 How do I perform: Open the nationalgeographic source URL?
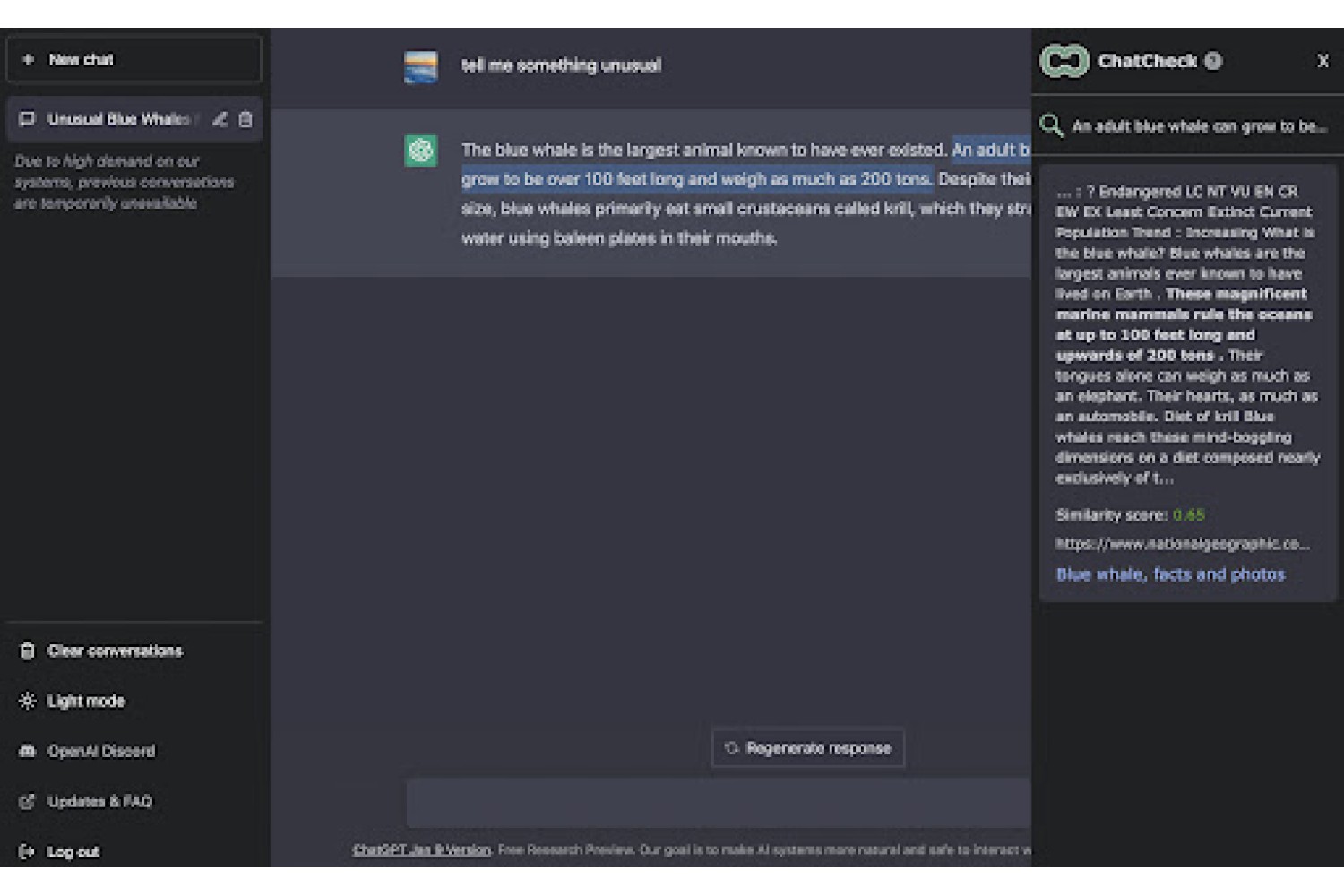1183,544
